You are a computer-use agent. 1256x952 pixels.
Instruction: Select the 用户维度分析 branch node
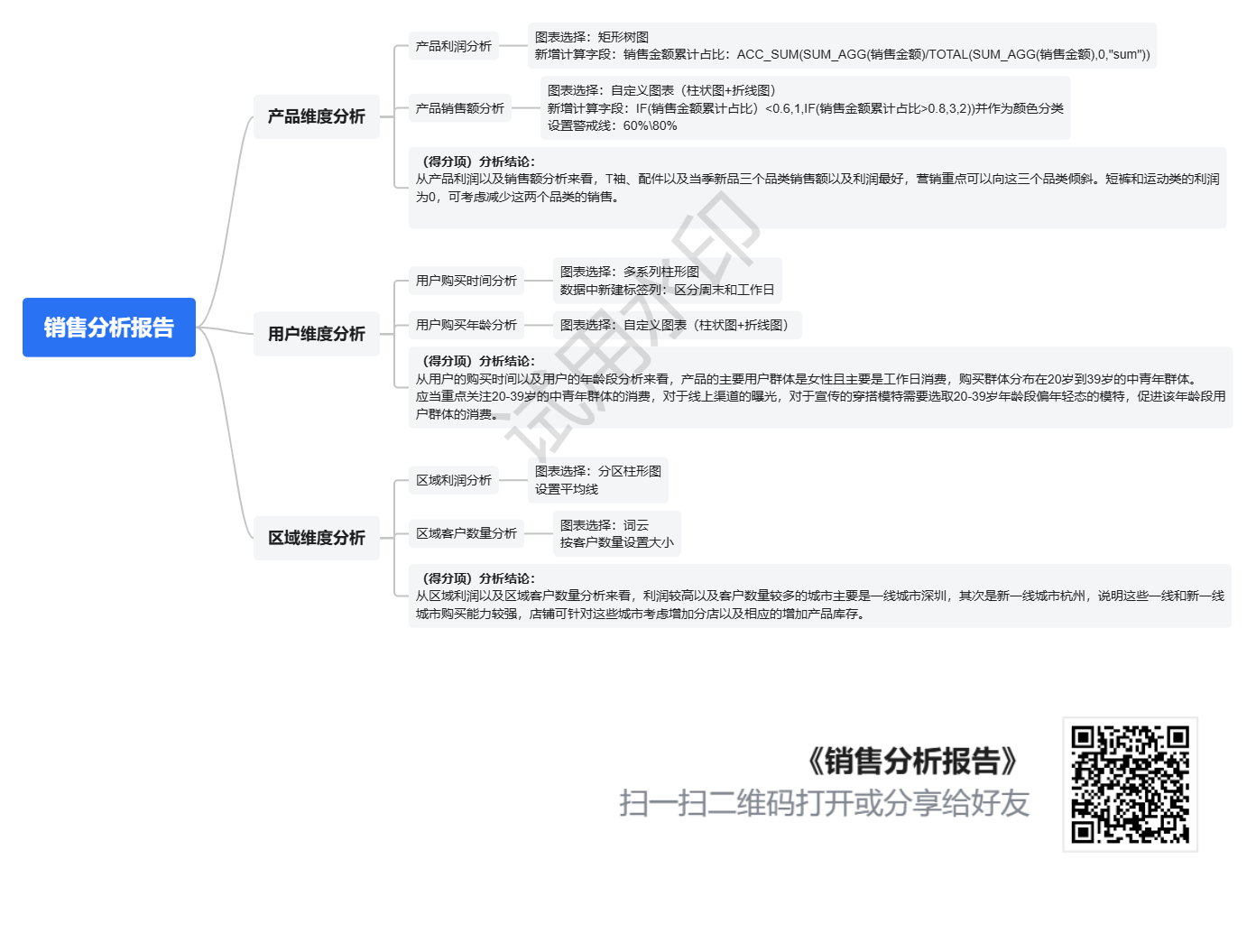pyautogui.click(x=316, y=334)
